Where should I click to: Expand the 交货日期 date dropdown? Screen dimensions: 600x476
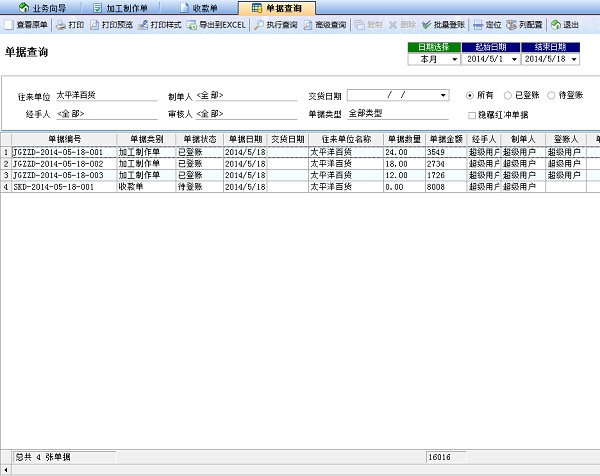pyautogui.click(x=443, y=95)
